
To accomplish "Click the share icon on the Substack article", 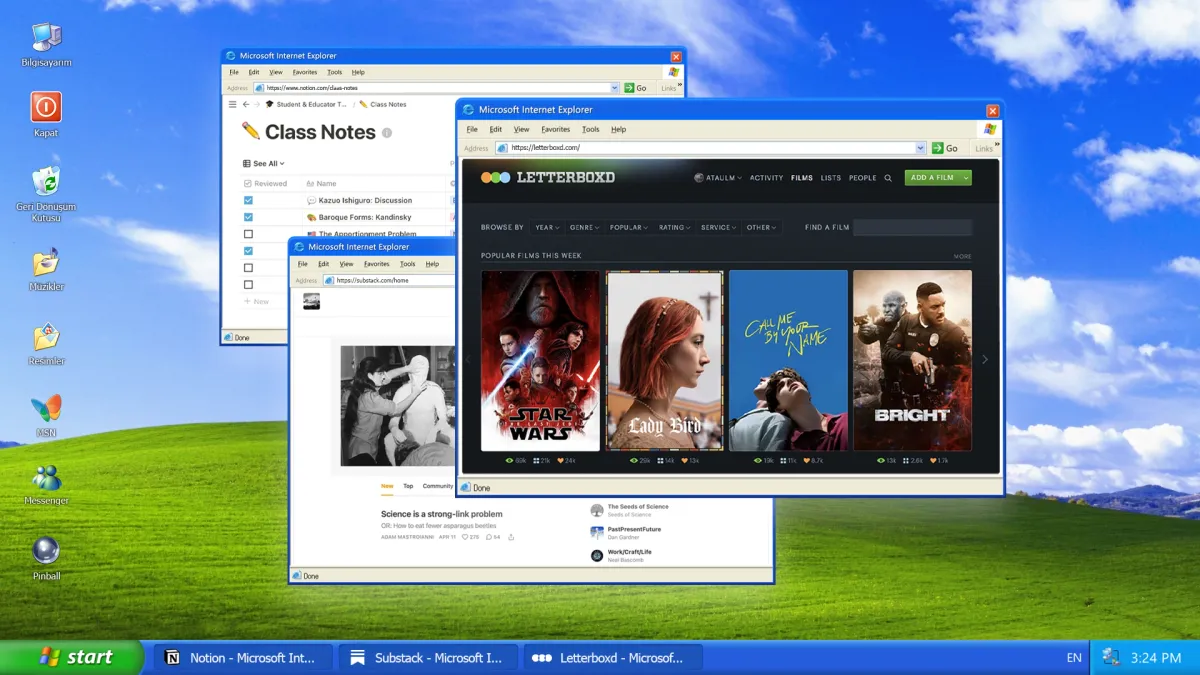I will [511, 537].
